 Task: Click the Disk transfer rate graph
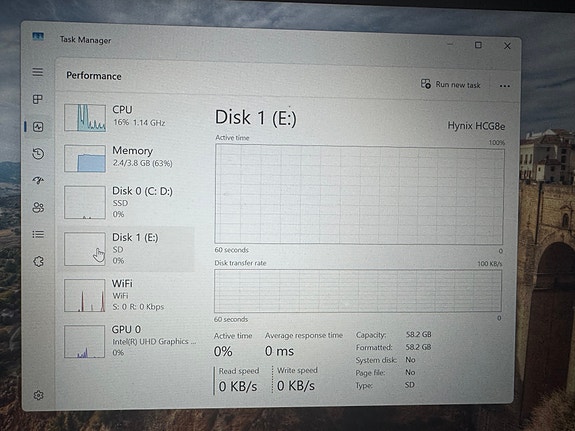[358, 291]
